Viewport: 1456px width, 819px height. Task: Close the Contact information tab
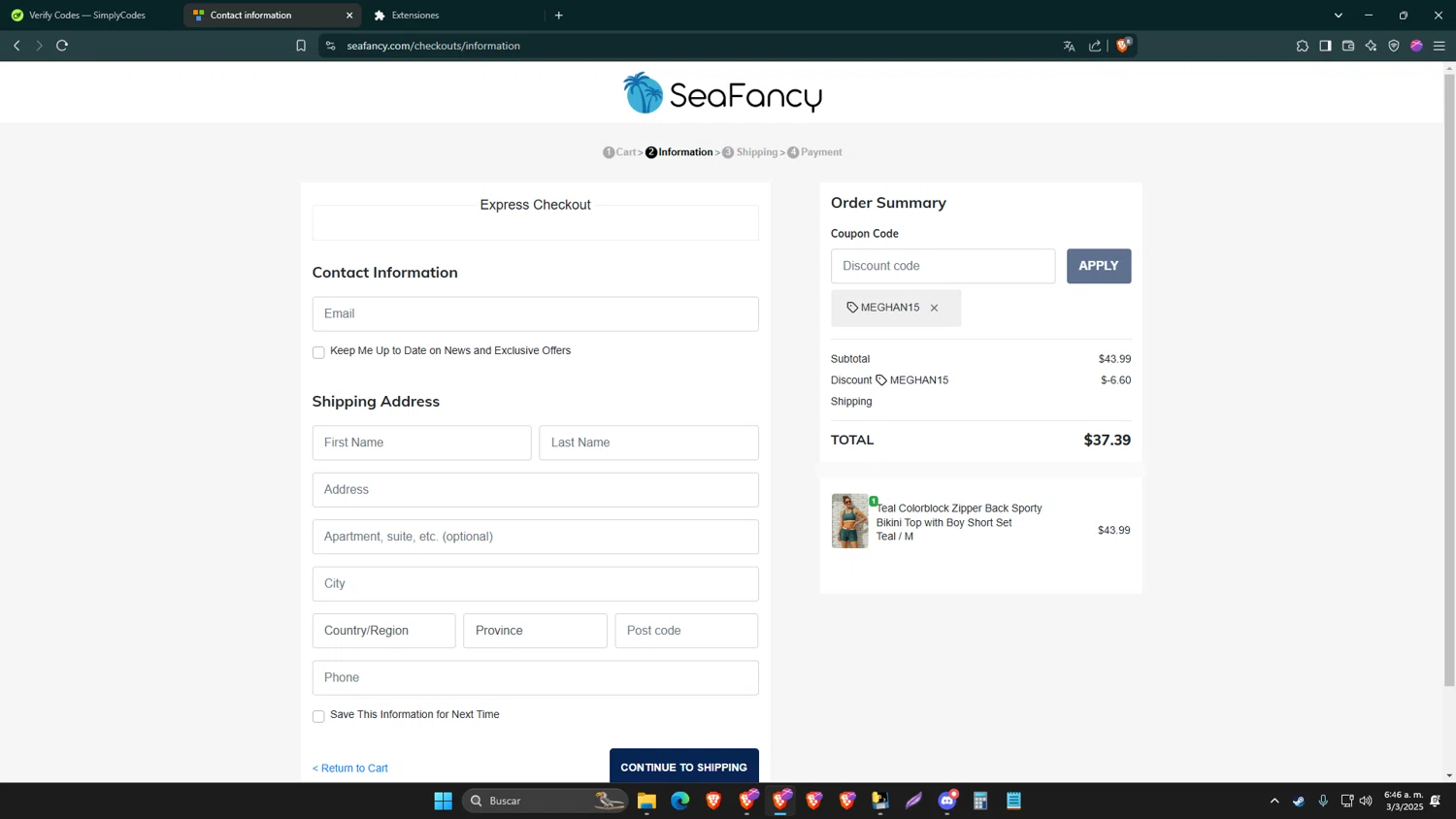click(349, 16)
